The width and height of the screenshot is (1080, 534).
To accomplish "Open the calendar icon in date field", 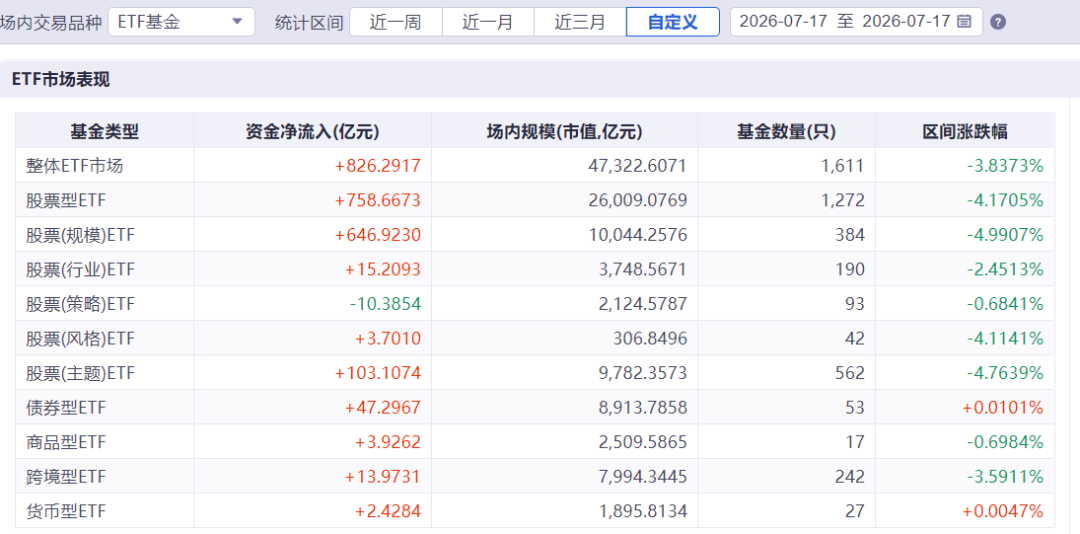I will click(x=965, y=21).
